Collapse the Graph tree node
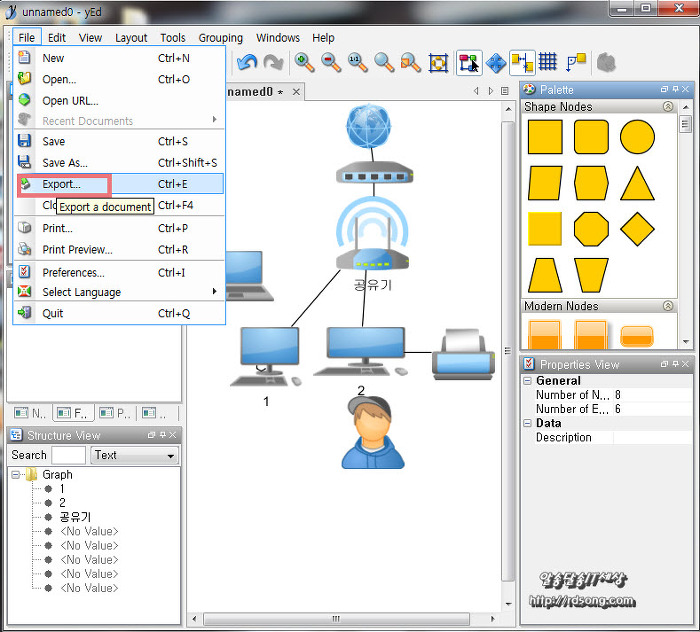 [x=17, y=475]
